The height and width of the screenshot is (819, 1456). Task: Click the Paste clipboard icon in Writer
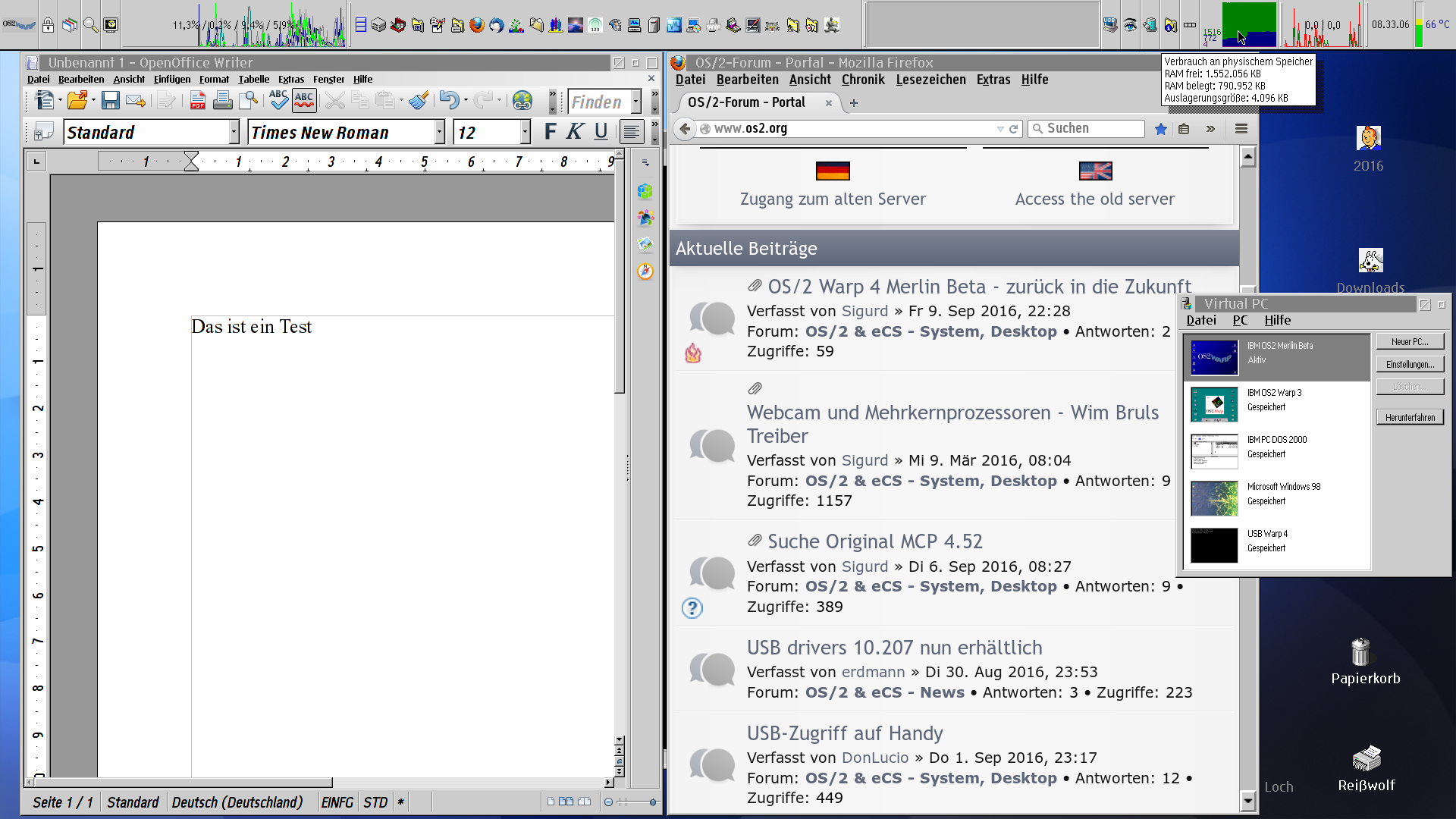385,100
